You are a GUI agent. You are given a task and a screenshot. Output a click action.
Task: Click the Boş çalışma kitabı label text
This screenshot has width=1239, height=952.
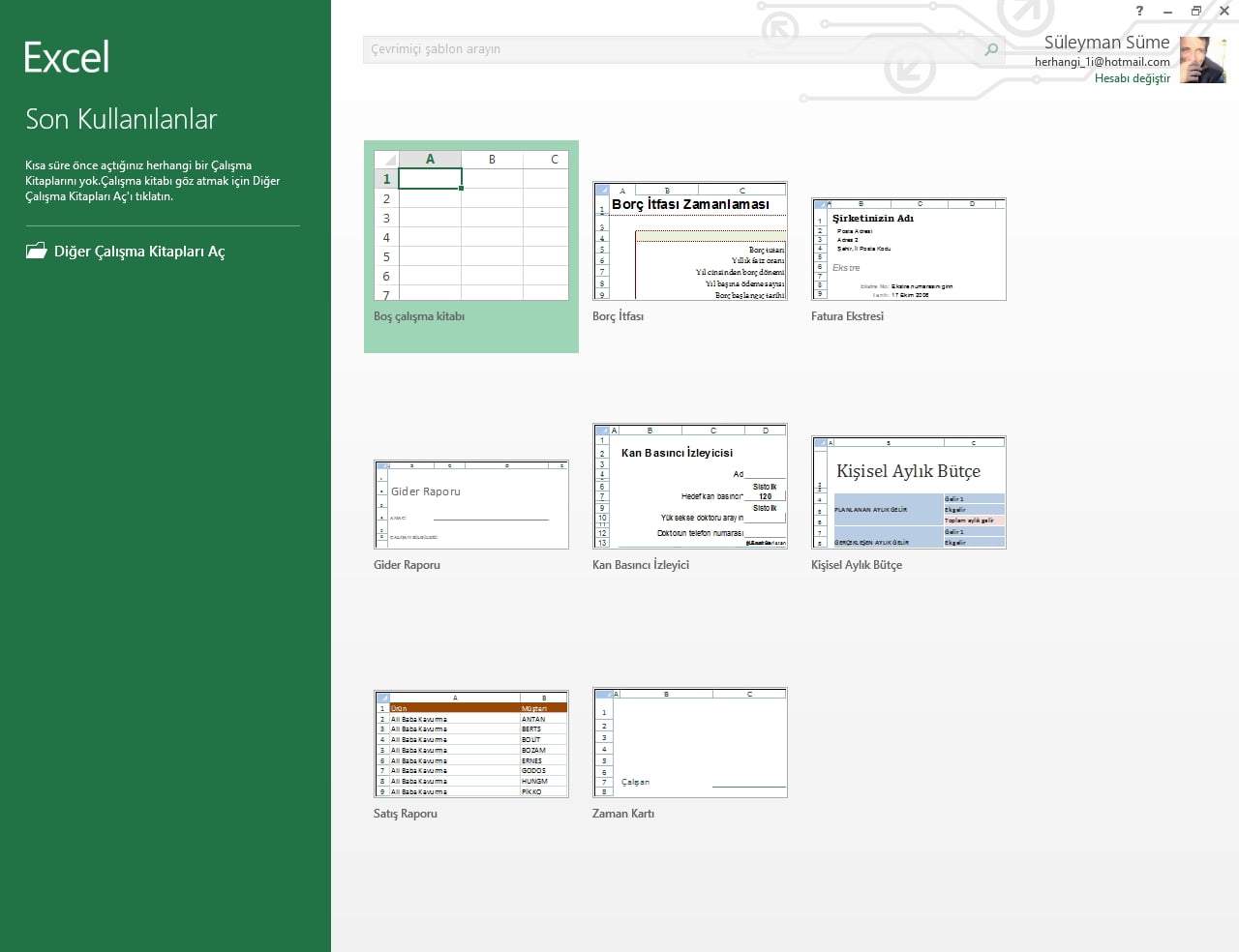[x=419, y=316]
